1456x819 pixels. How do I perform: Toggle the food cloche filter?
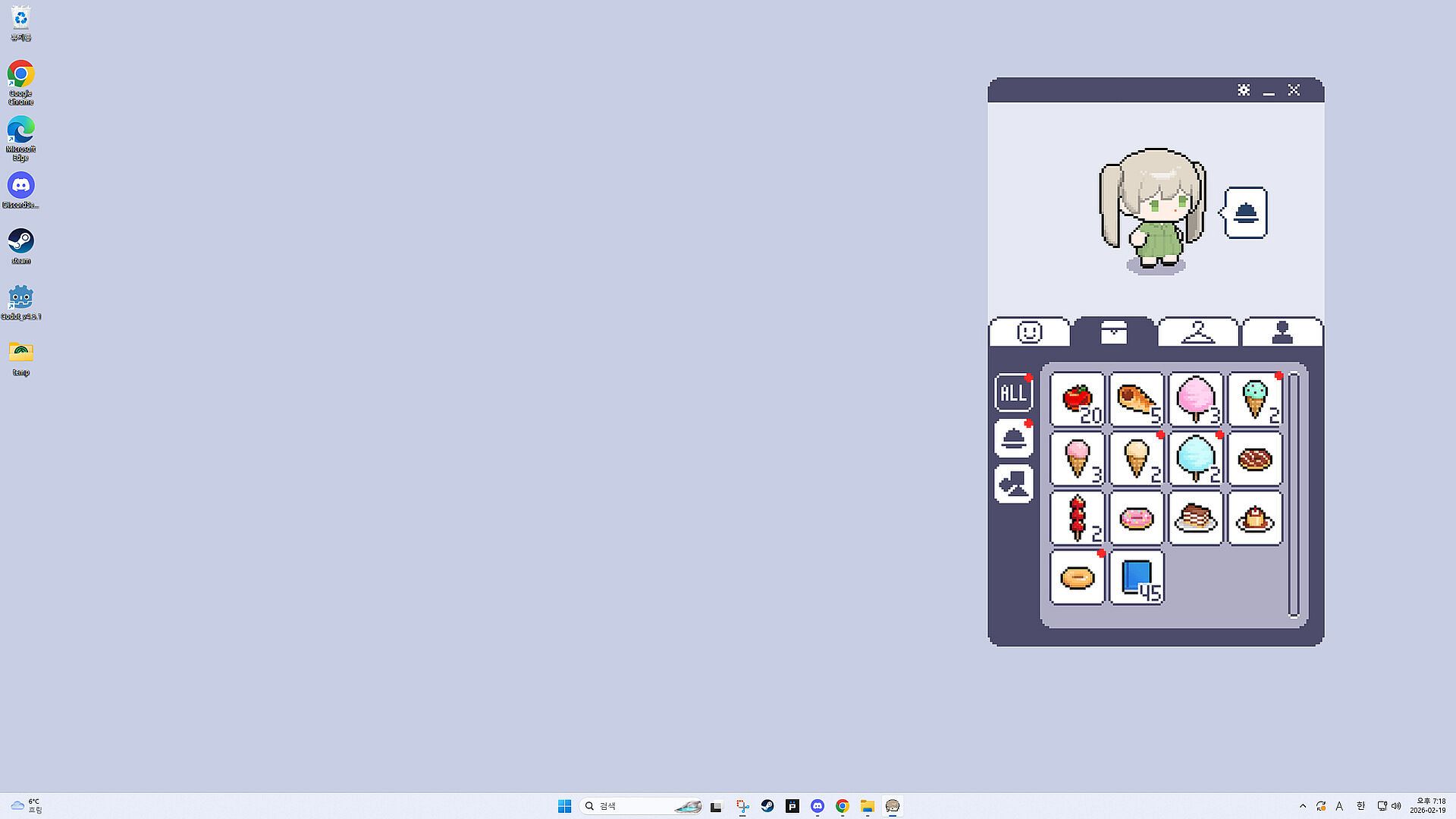pos(1013,438)
